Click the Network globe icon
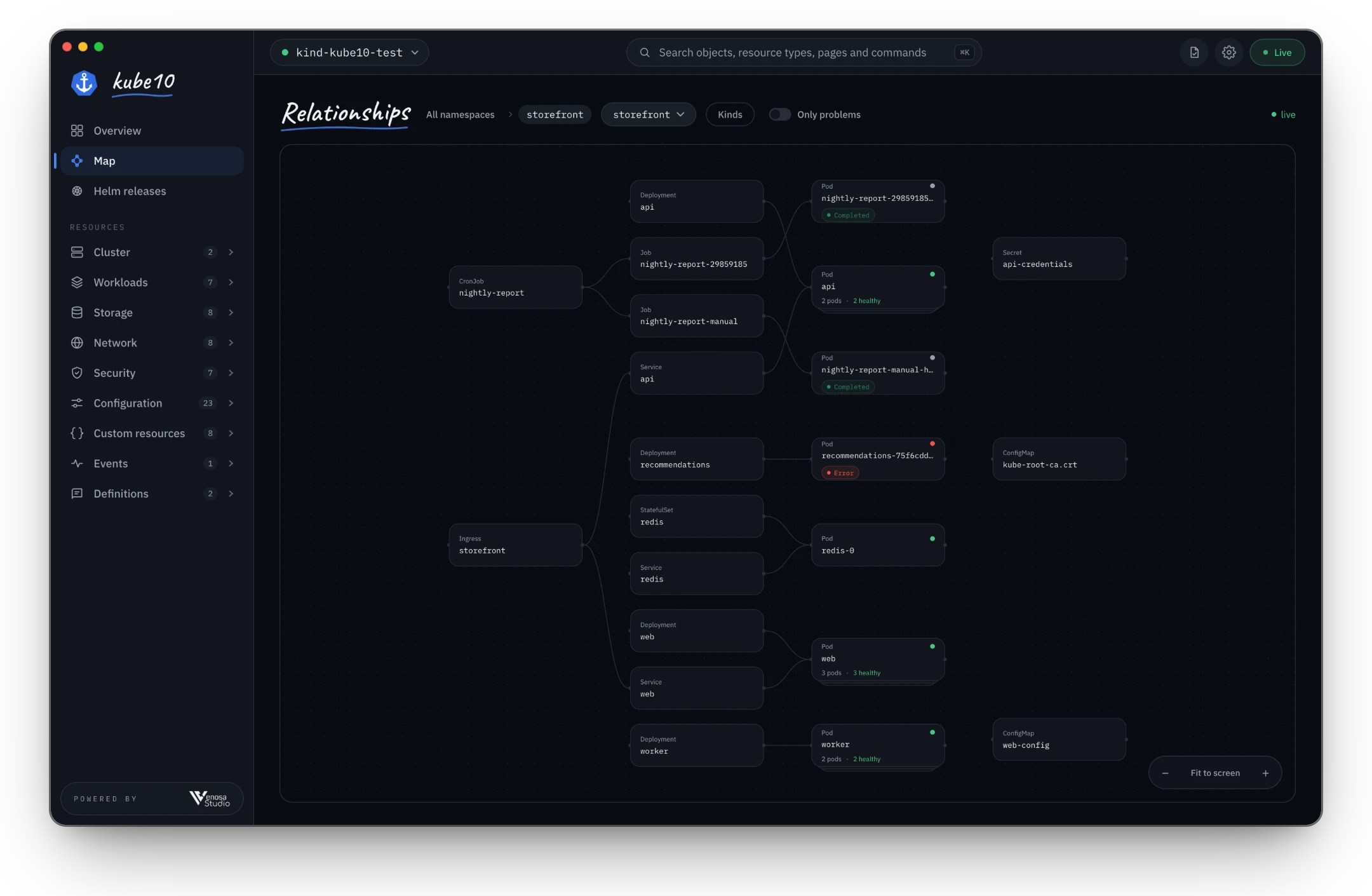 click(x=77, y=343)
